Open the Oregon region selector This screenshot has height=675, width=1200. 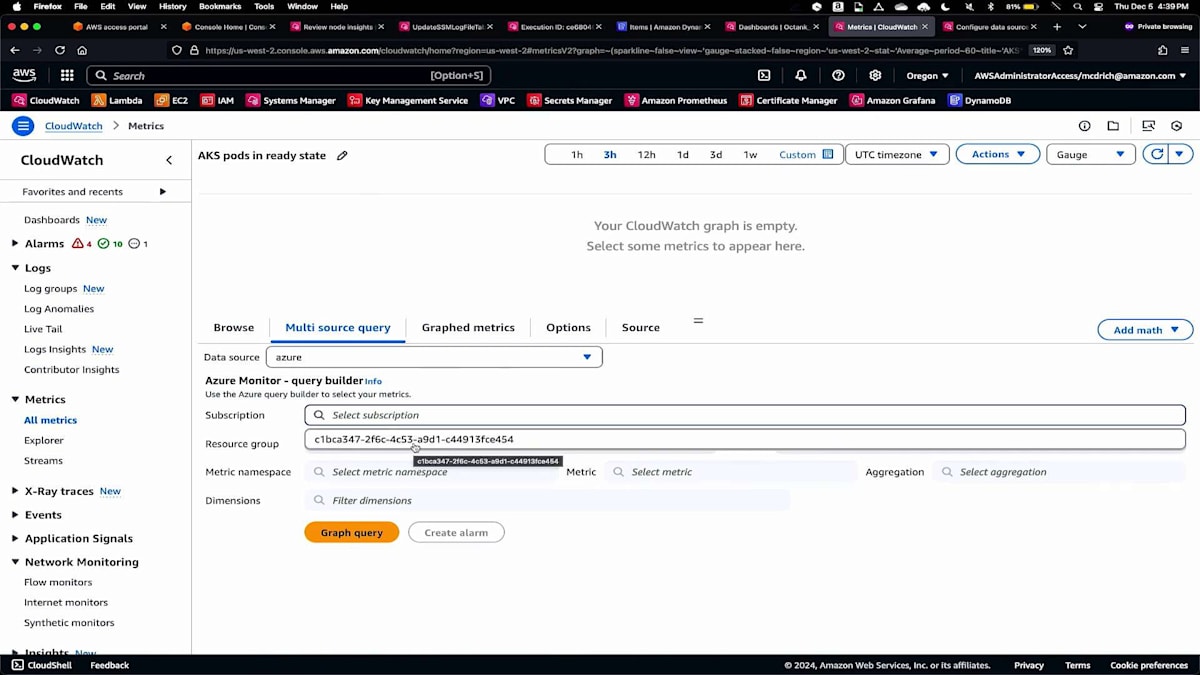click(x=927, y=75)
